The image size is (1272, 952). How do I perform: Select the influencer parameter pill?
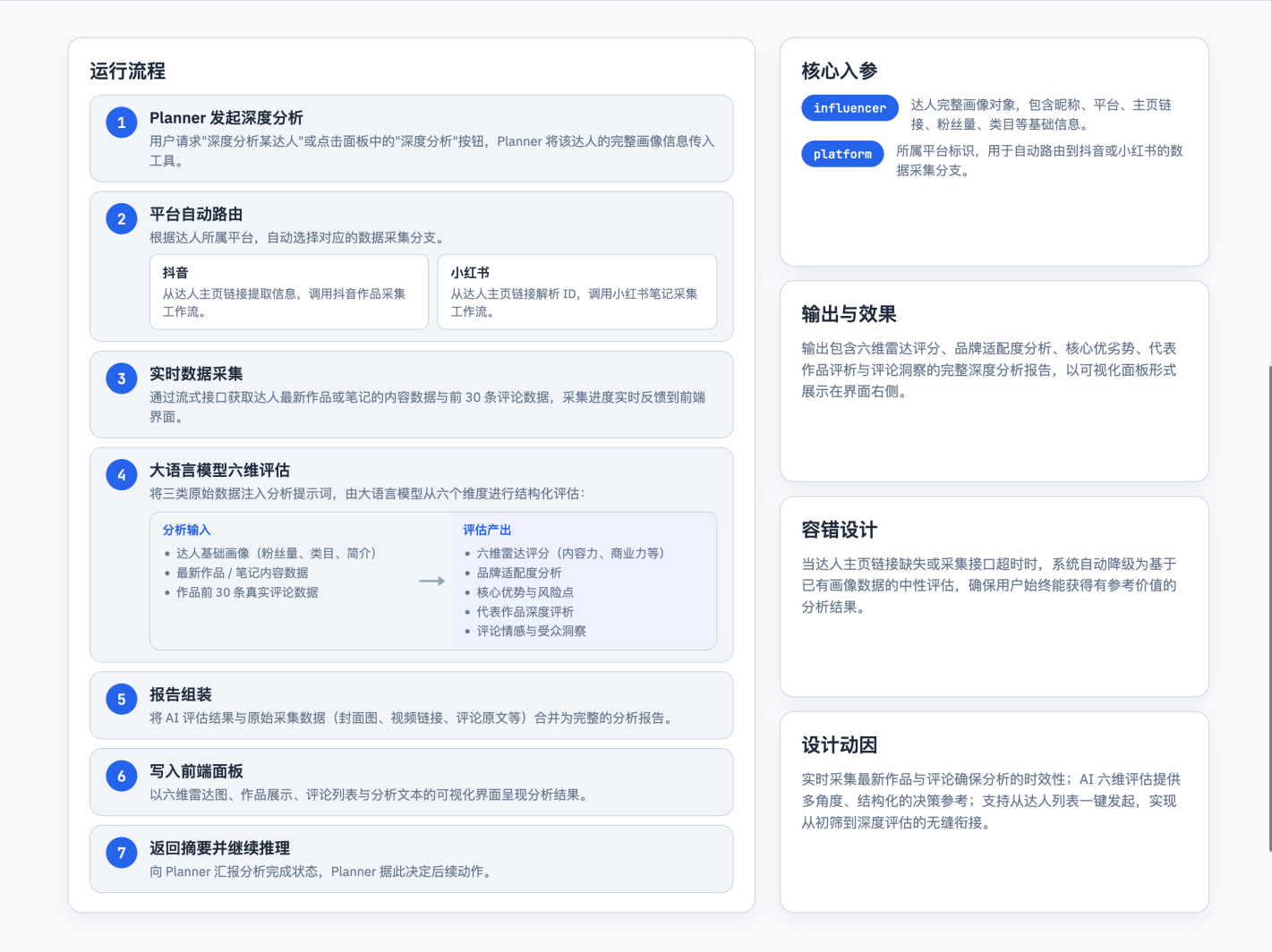click(849, 107)
